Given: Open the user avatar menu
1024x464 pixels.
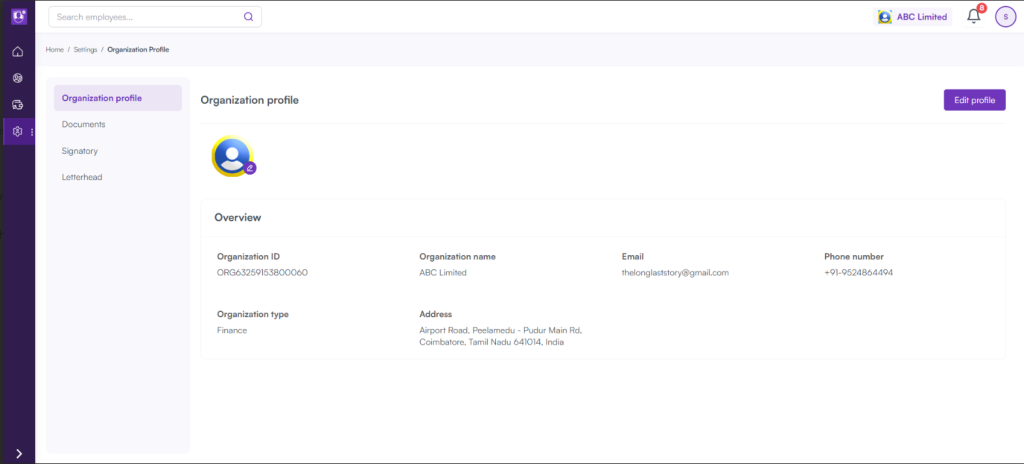Looking at the screenshot, I should pyautogui.click(x=1005, y=17).
